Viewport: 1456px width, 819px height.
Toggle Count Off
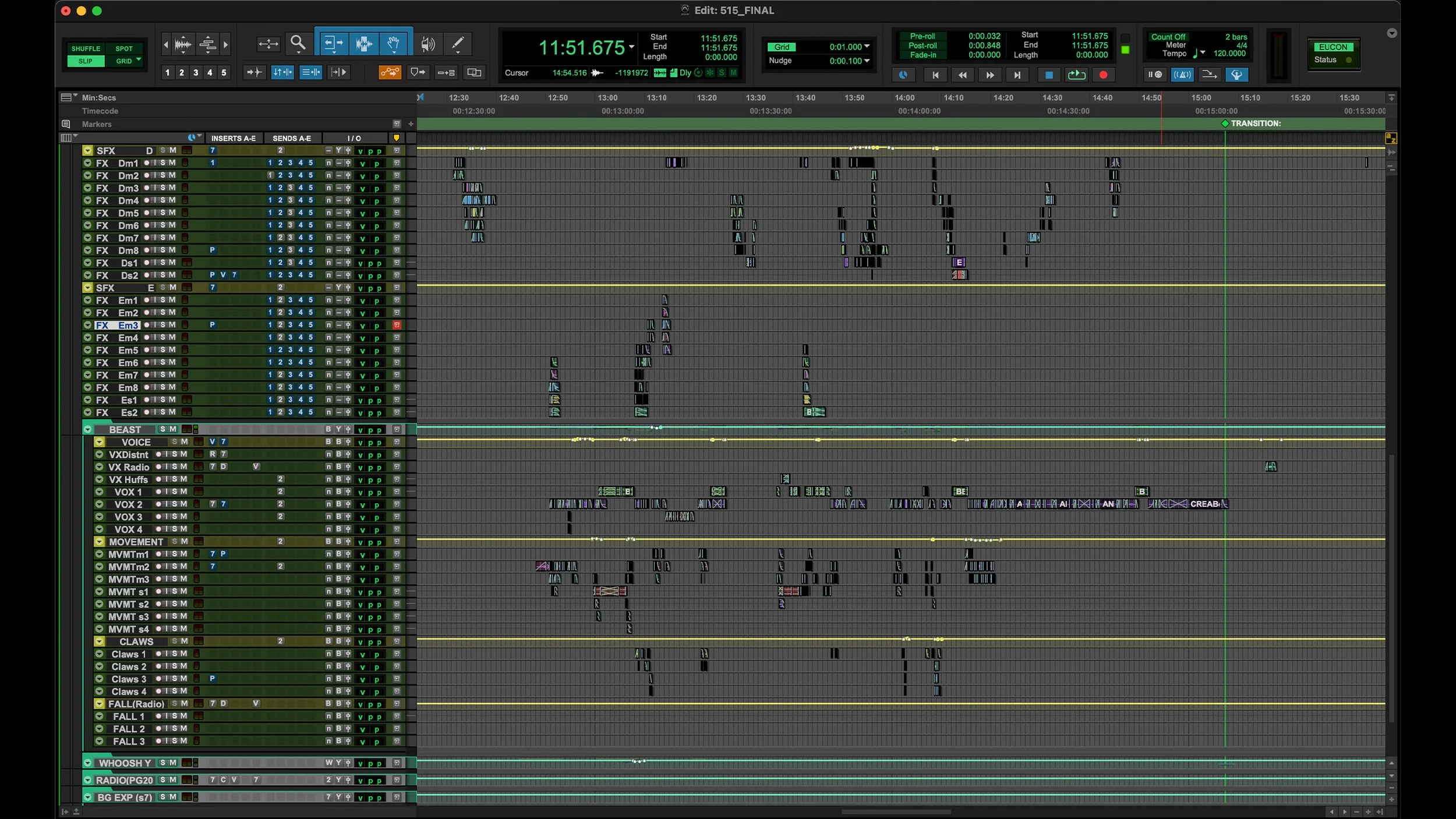(1168, 37)
